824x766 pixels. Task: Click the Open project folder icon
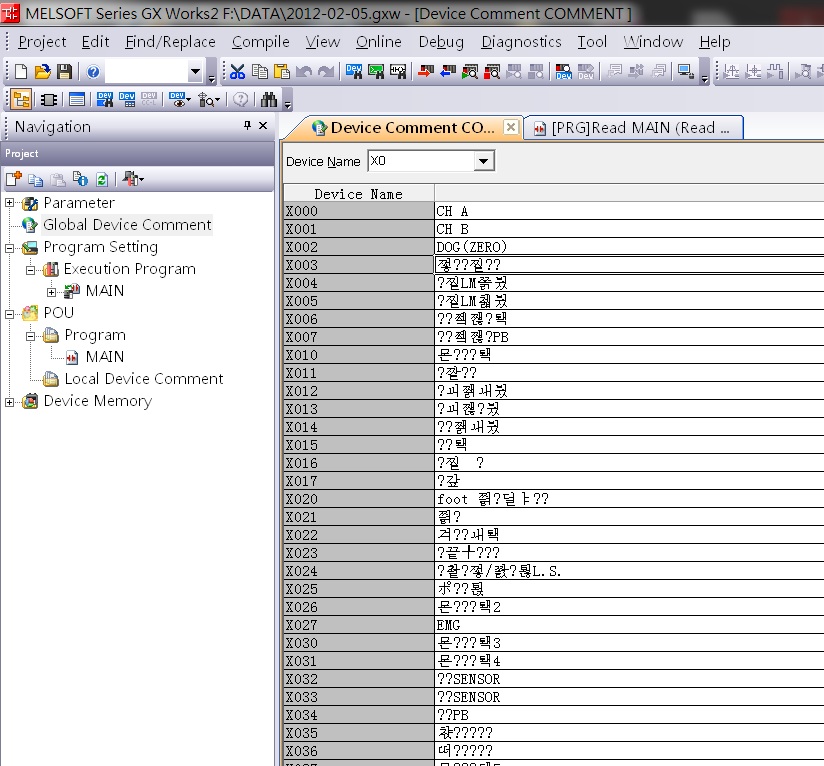point(42,72)
